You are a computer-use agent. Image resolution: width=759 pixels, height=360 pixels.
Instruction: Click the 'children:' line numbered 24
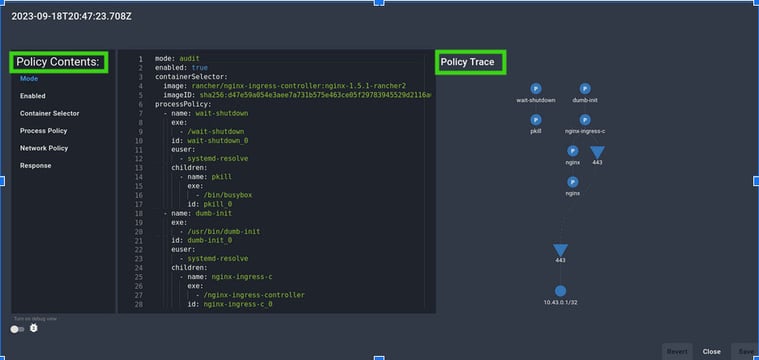[x=189, y=268]
